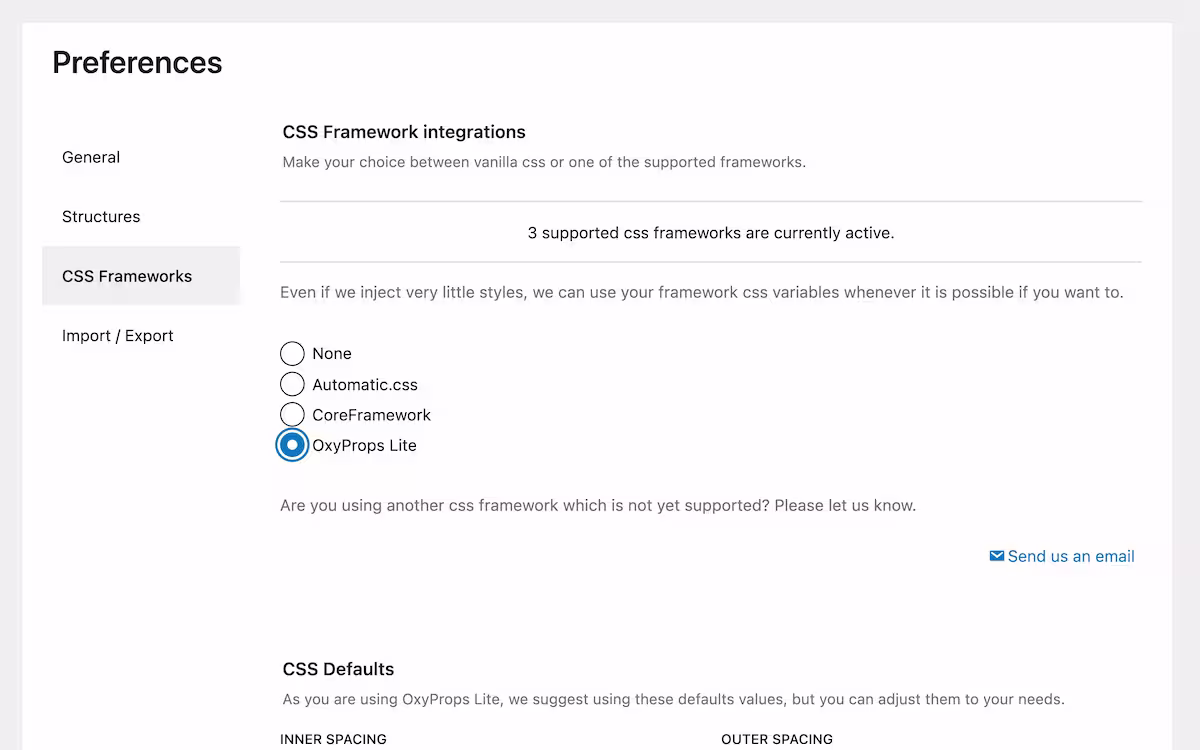Image resolution: width=1200 pixels, height=750 pixels.
Task: Click the framework suggestion text under CSS Defaults
Action: click(670, 699)
